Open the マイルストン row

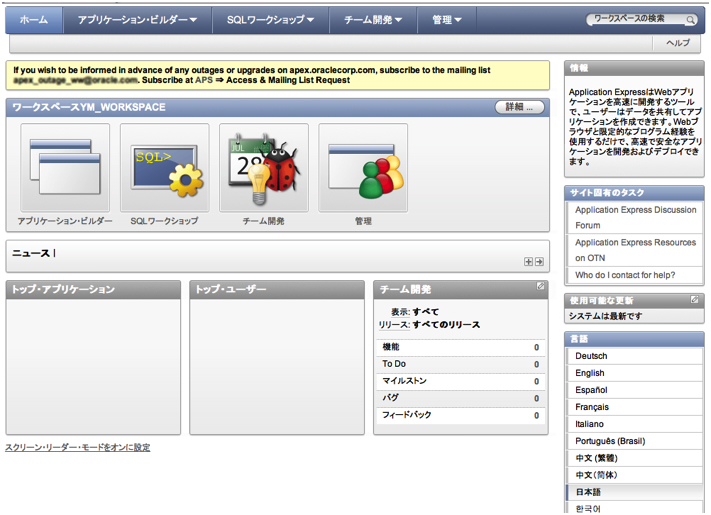[461, 381]
